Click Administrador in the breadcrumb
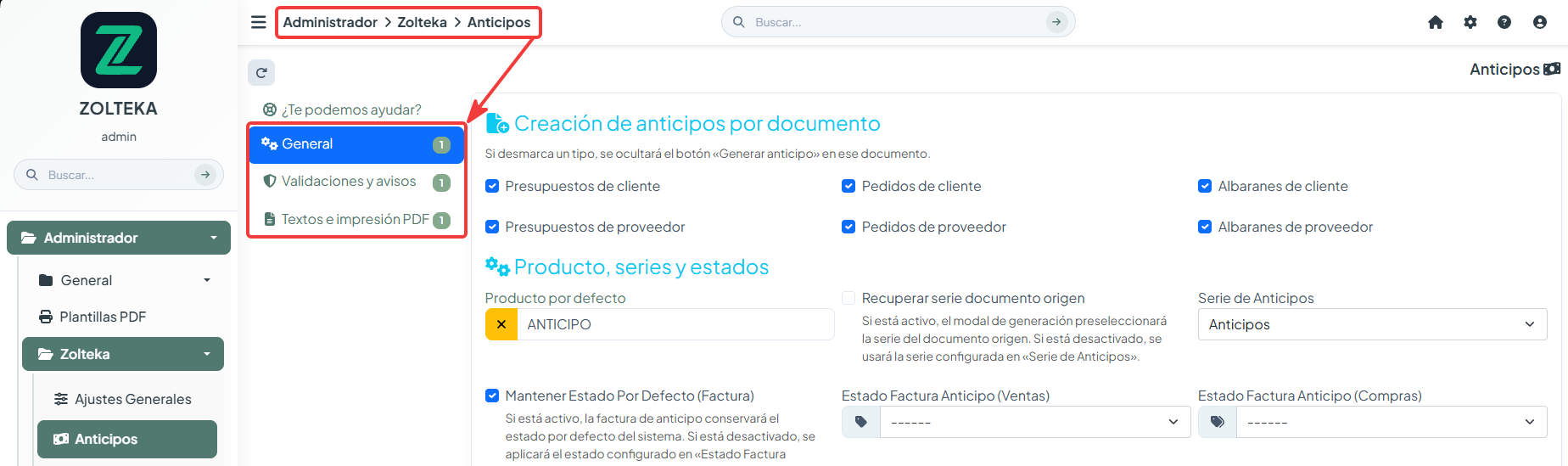Screen dimensions: 1568x466 pyautogui.click(x=330, y=22)
